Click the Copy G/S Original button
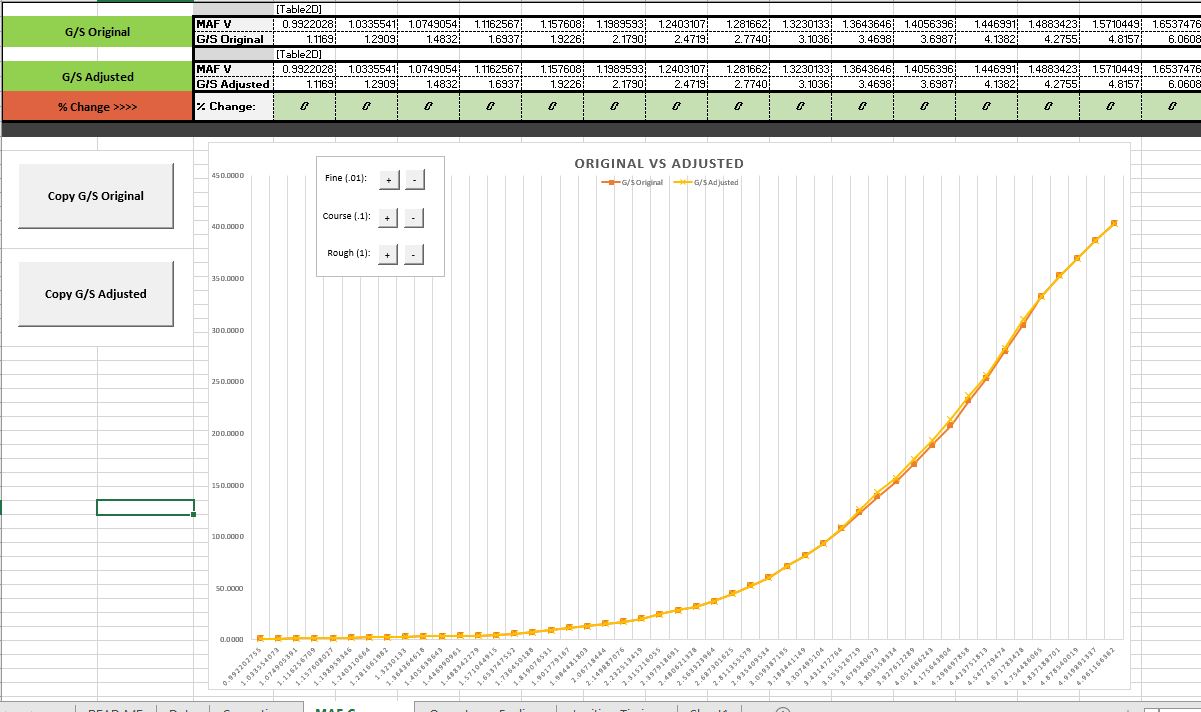Image resolution: width=1201 pixels, height=712 pixels. (96, 196)
